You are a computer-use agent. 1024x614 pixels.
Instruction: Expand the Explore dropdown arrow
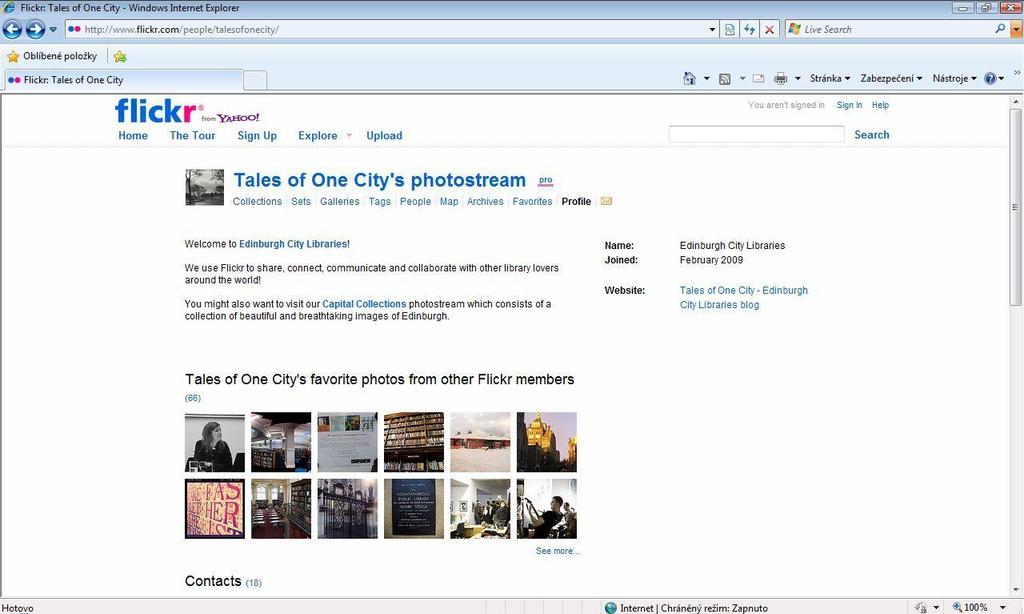[349, 136]
